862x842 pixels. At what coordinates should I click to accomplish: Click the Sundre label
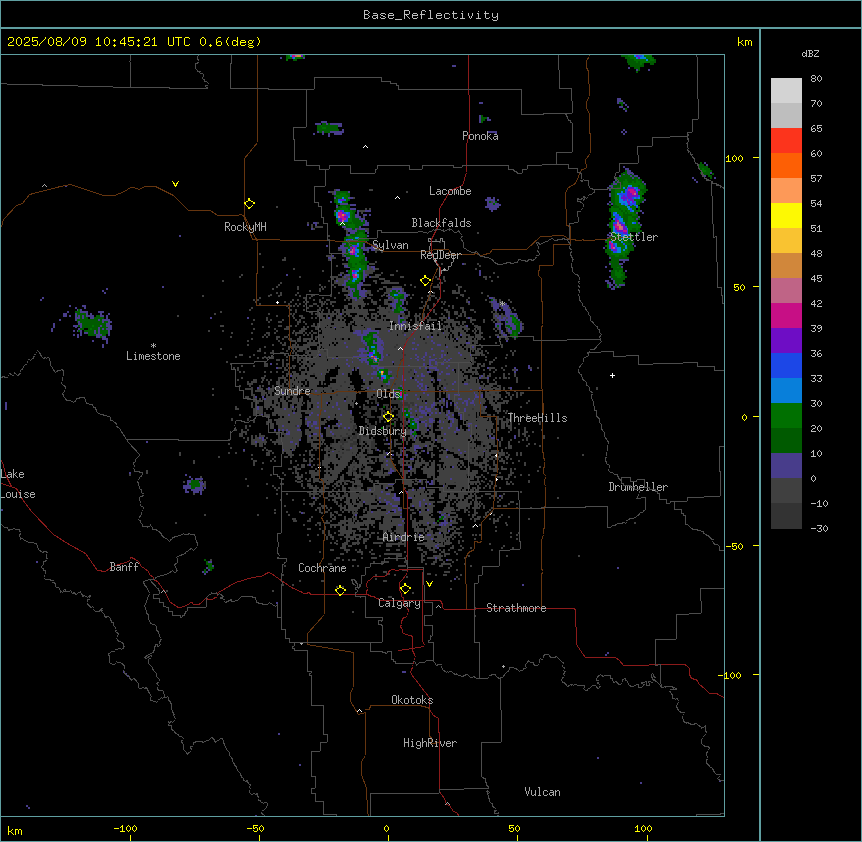coord(292,391)
